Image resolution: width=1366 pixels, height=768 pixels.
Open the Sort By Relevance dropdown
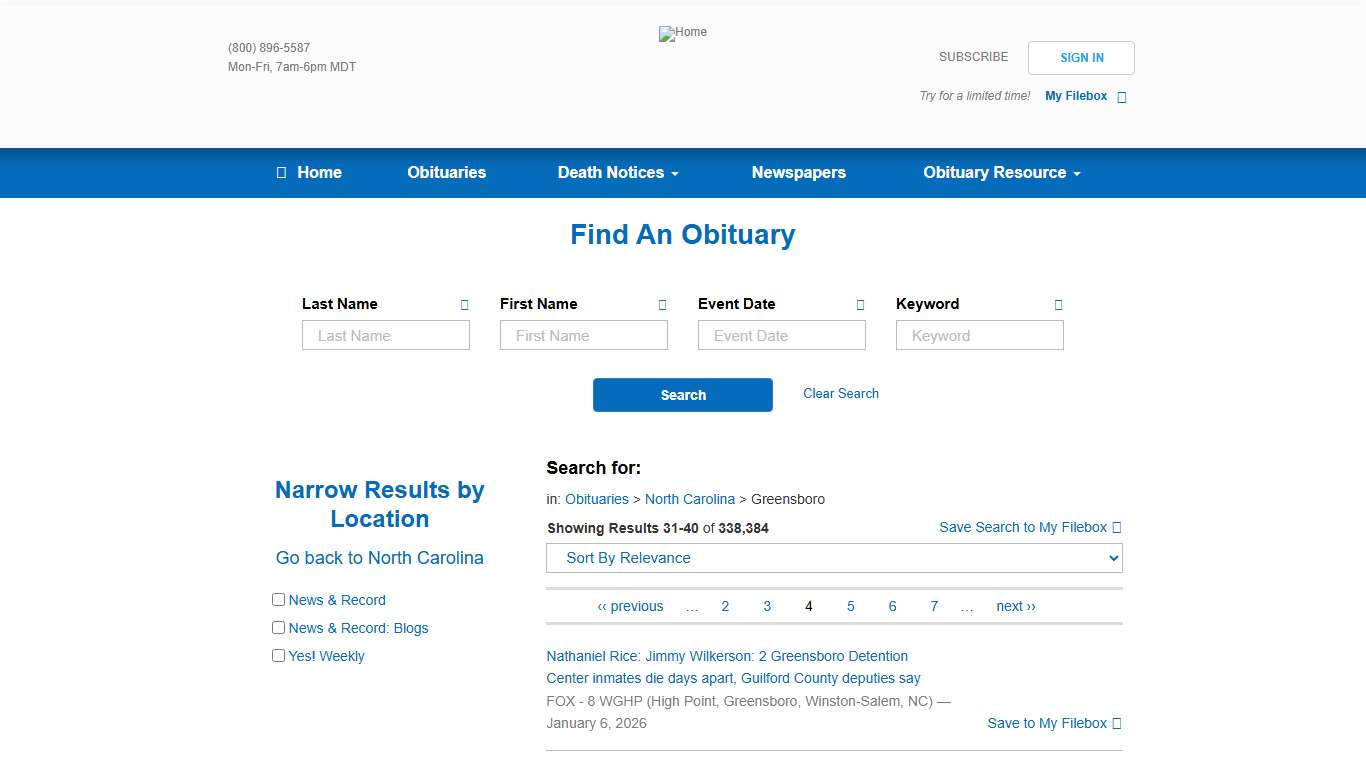click(834, 558)
